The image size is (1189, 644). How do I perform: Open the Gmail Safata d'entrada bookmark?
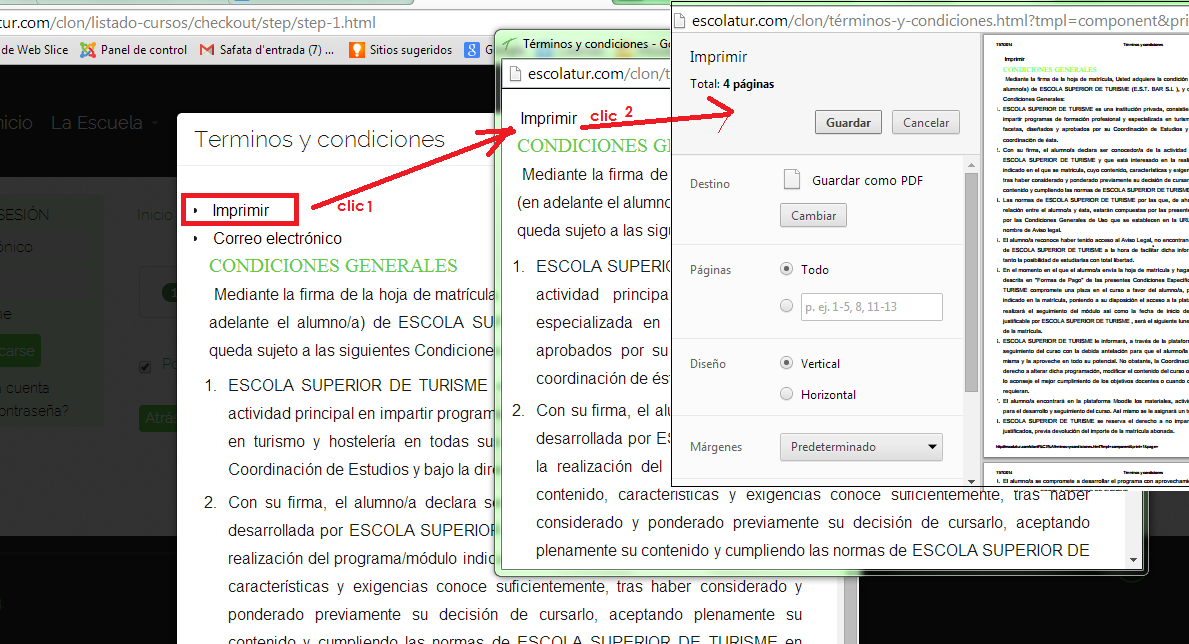[x=266, y=50]
